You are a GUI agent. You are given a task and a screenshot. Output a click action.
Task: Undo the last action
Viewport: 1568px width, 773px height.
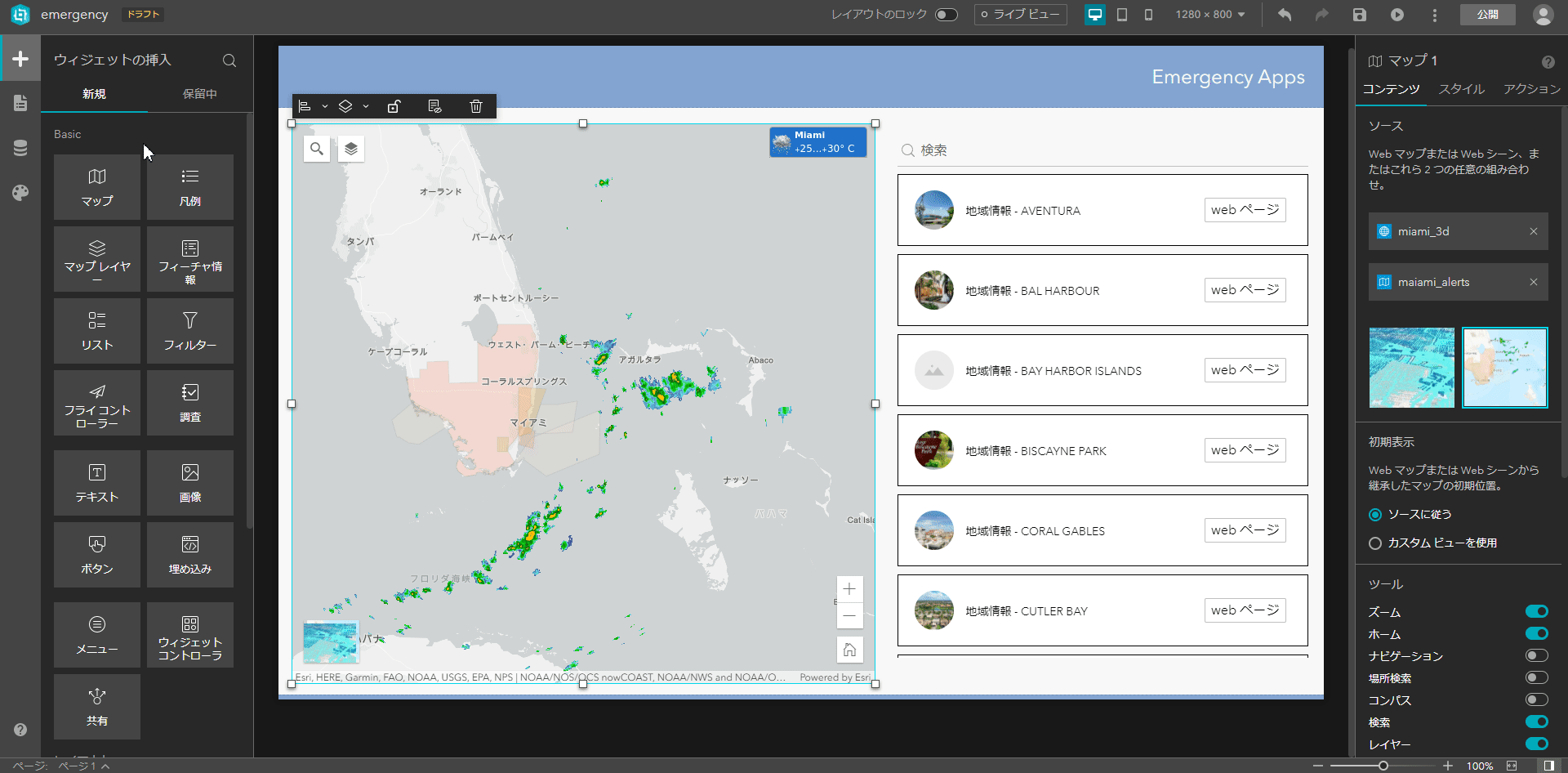(1285, 15)
